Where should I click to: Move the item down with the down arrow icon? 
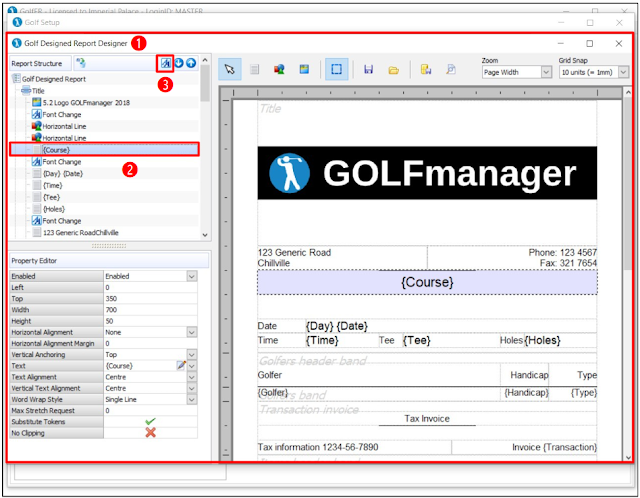tap(179, 63)
